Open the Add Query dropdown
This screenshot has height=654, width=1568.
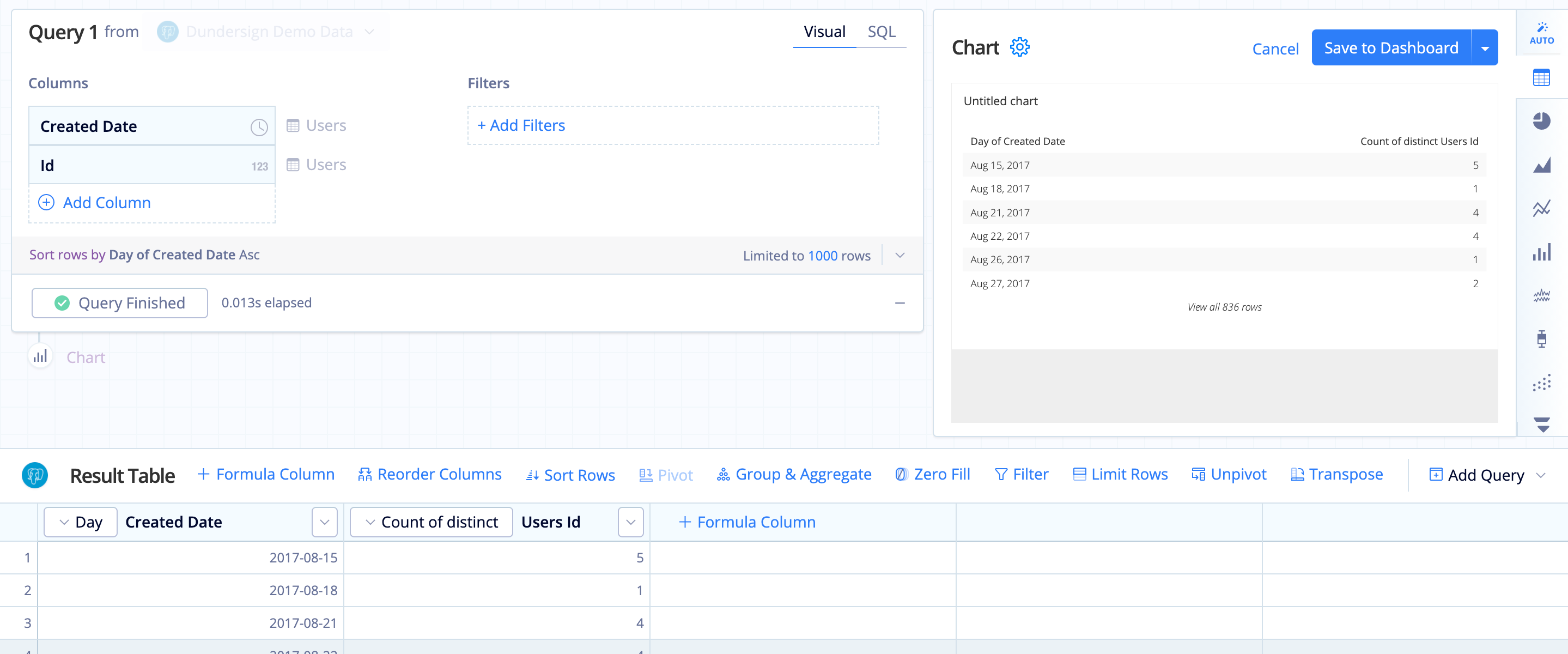[1486, 475]
